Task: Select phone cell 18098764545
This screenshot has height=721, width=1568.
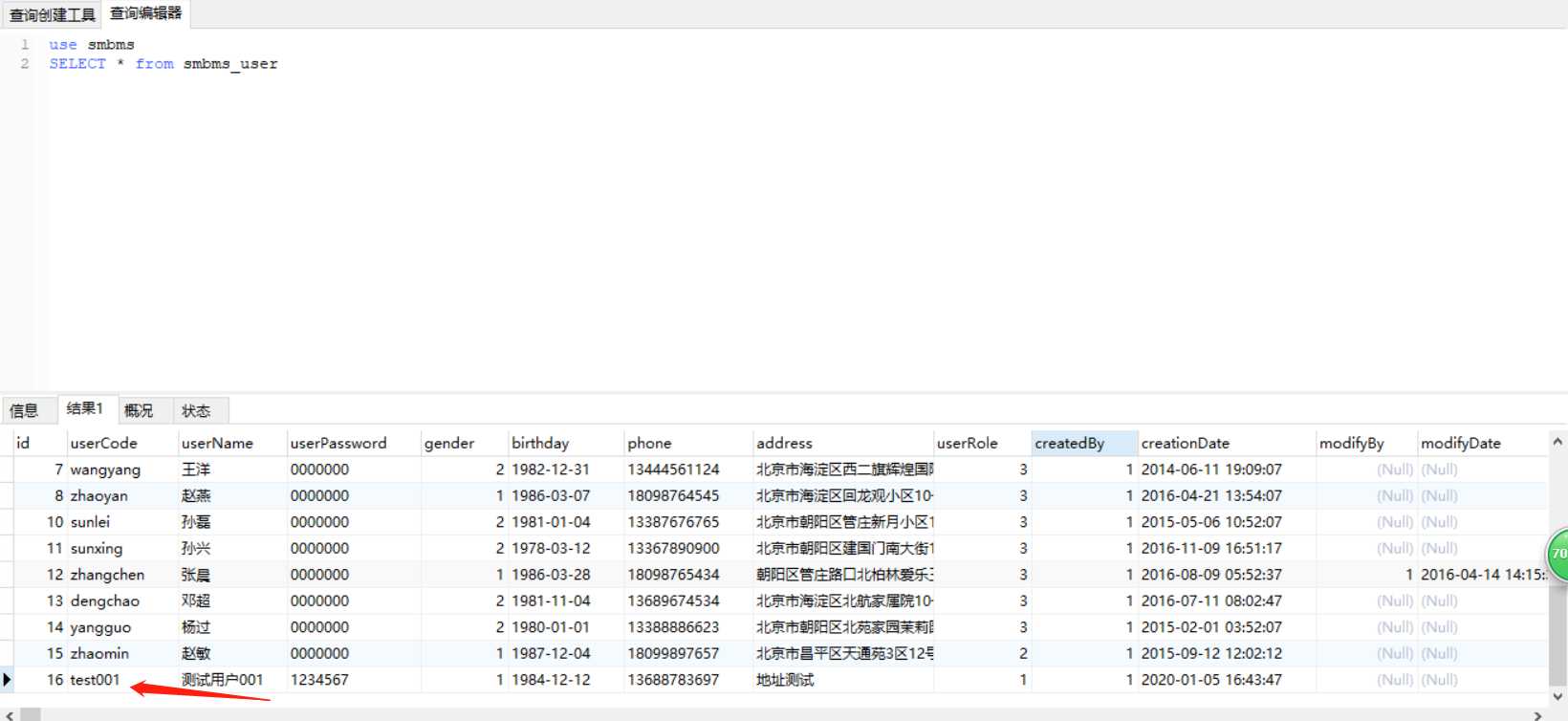Action: pyautogui.click(x=688, y=495)
